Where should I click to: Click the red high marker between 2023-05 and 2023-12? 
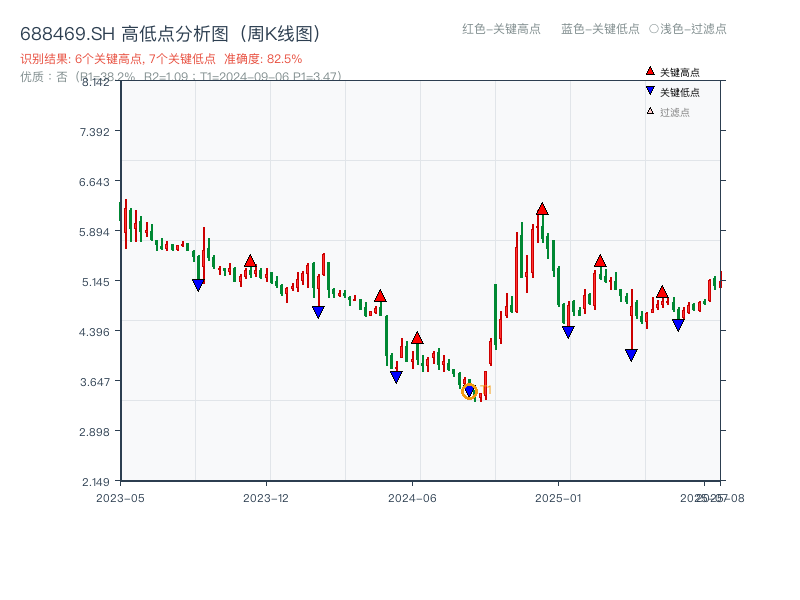click(x=250, y=261)
